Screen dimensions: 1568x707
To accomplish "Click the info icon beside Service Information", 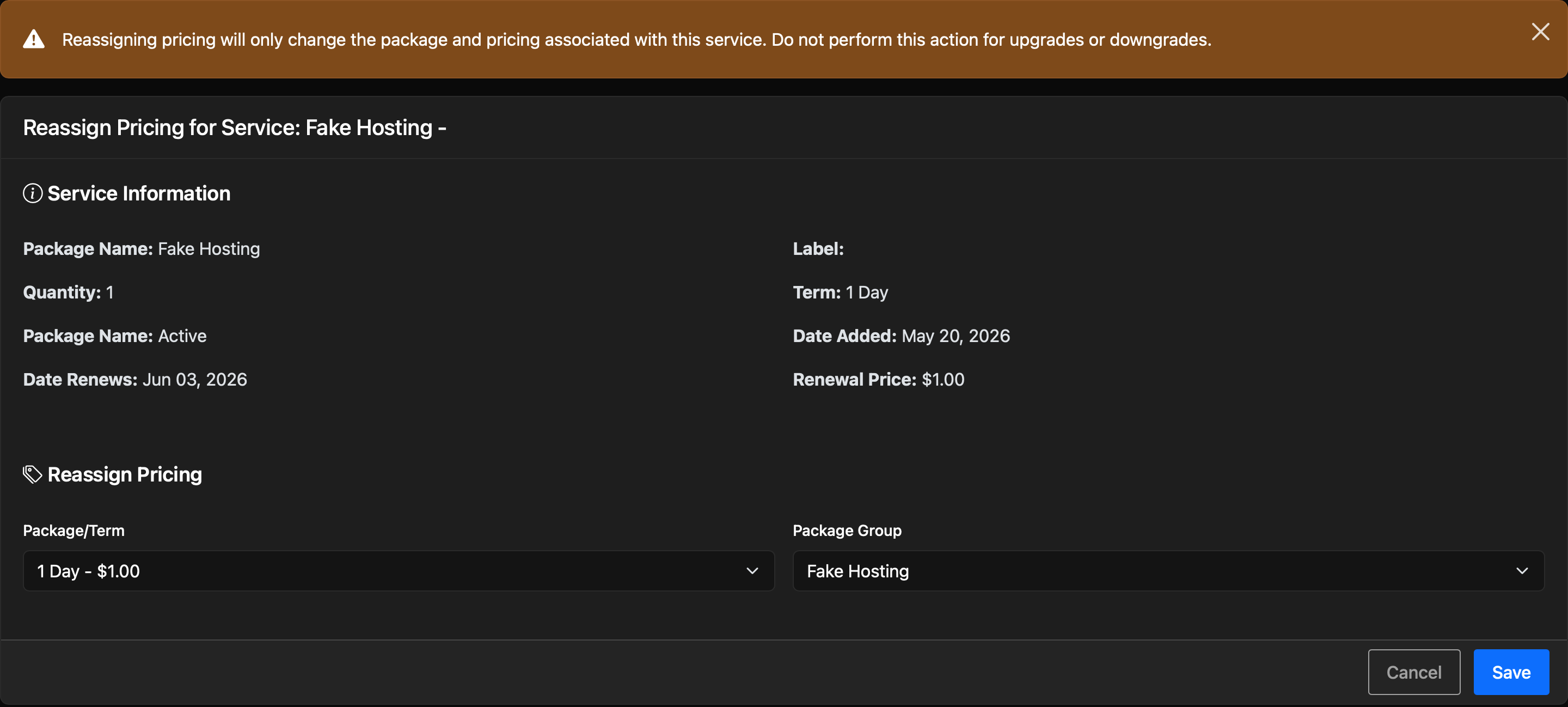I will point(32,194).
